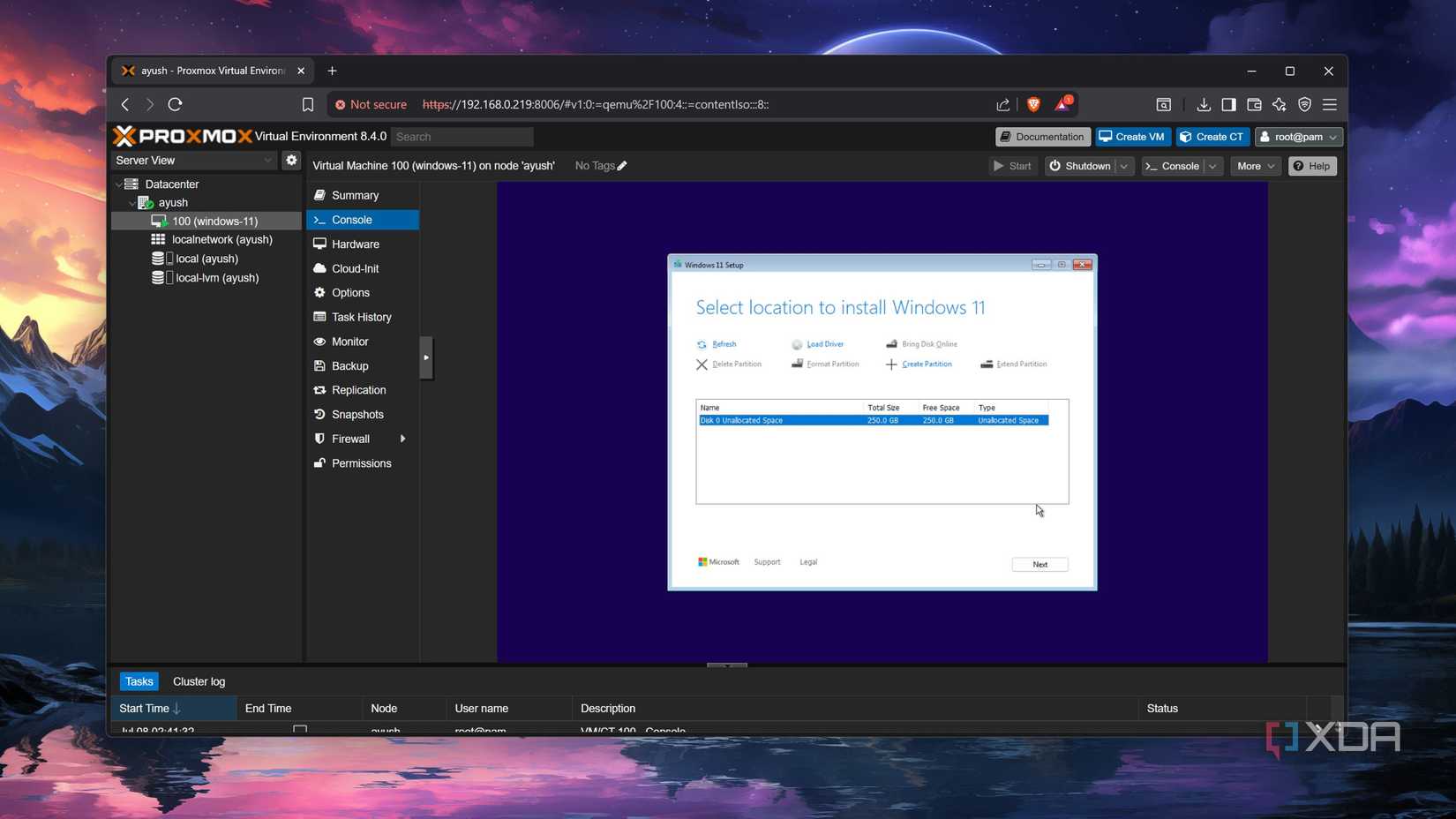Click Refresh in Windows 11 Setup
This screenshot has height=819, width=1456.
tap(722, 344)
